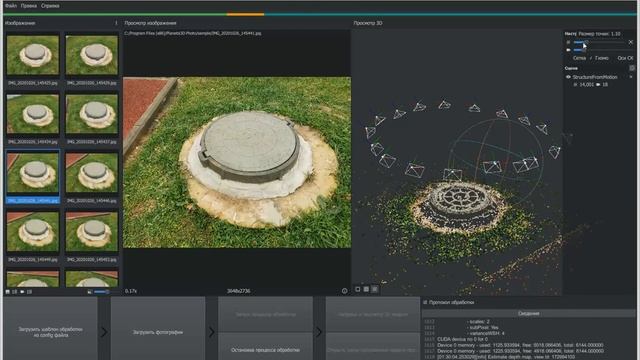This screenshot has height=360, width=640.
Task: Click the 0.17x zoom value below viewer
Action: click(x=131, y=291)
